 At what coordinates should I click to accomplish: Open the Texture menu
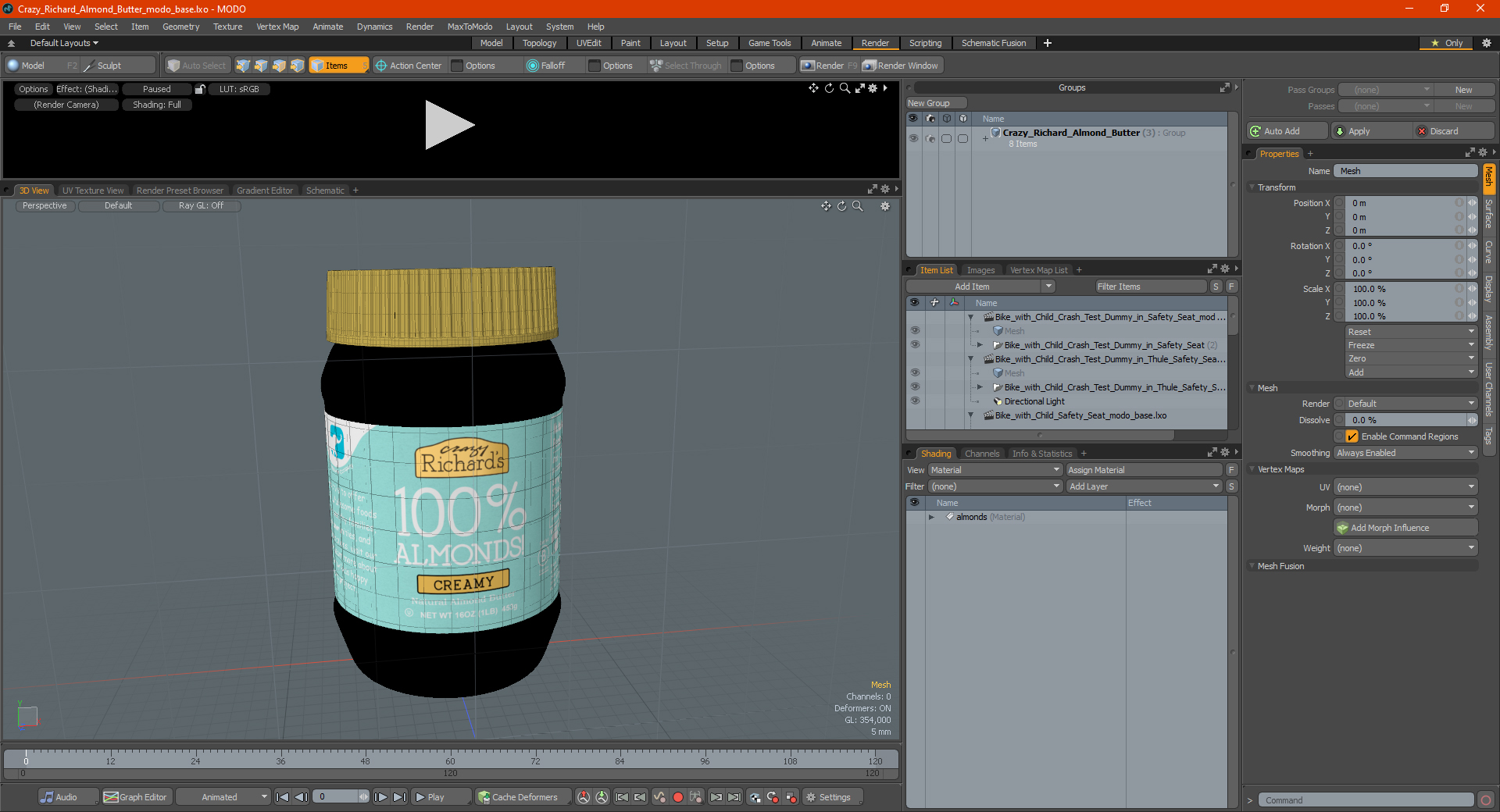tap(227, 27)
